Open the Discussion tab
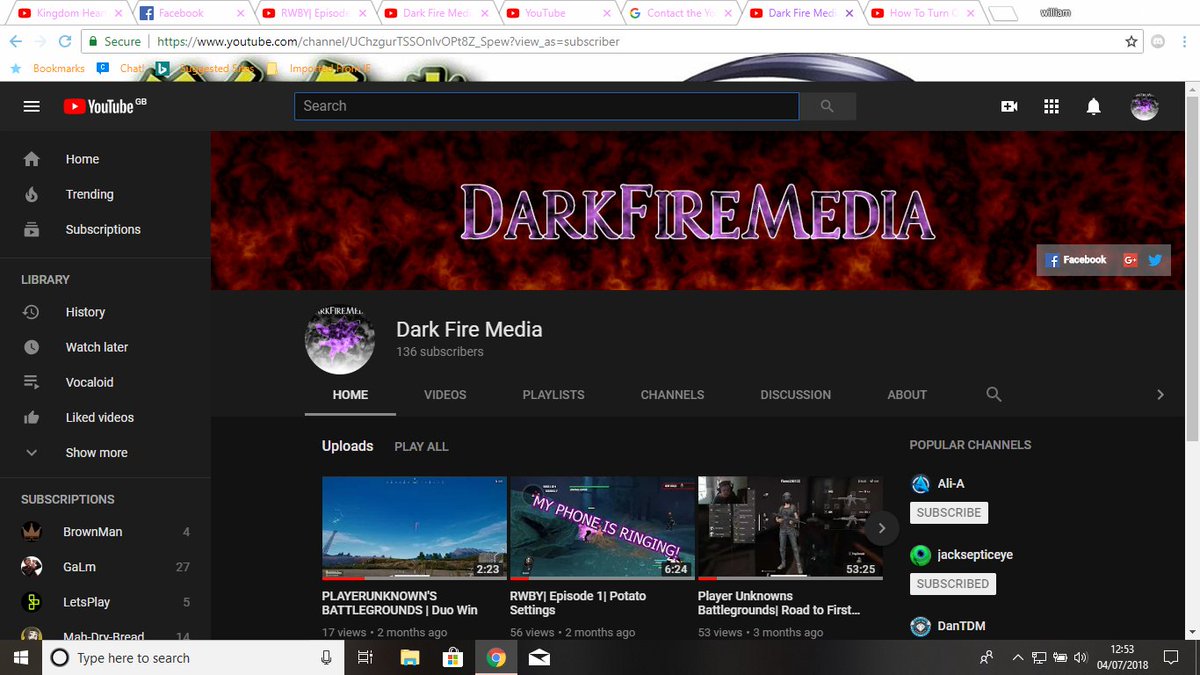This screenshot has width=1200, height=675. coord(795,395)
